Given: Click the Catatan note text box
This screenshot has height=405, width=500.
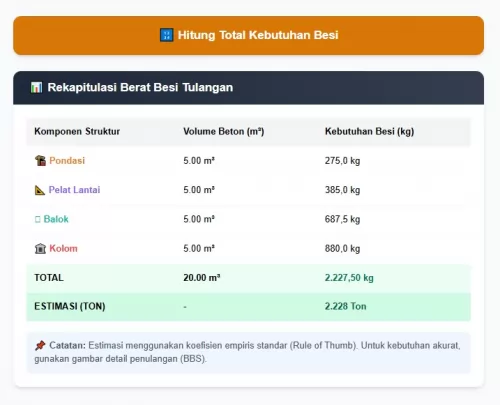Looking at the screenshot, I should pos(248,353).
